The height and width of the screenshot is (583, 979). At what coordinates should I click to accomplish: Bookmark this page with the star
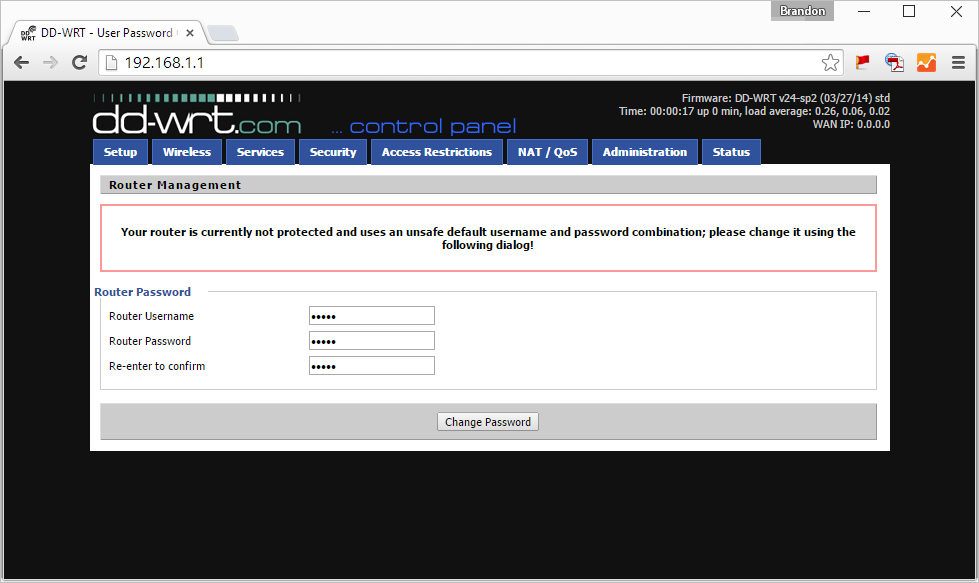(830, 62)
